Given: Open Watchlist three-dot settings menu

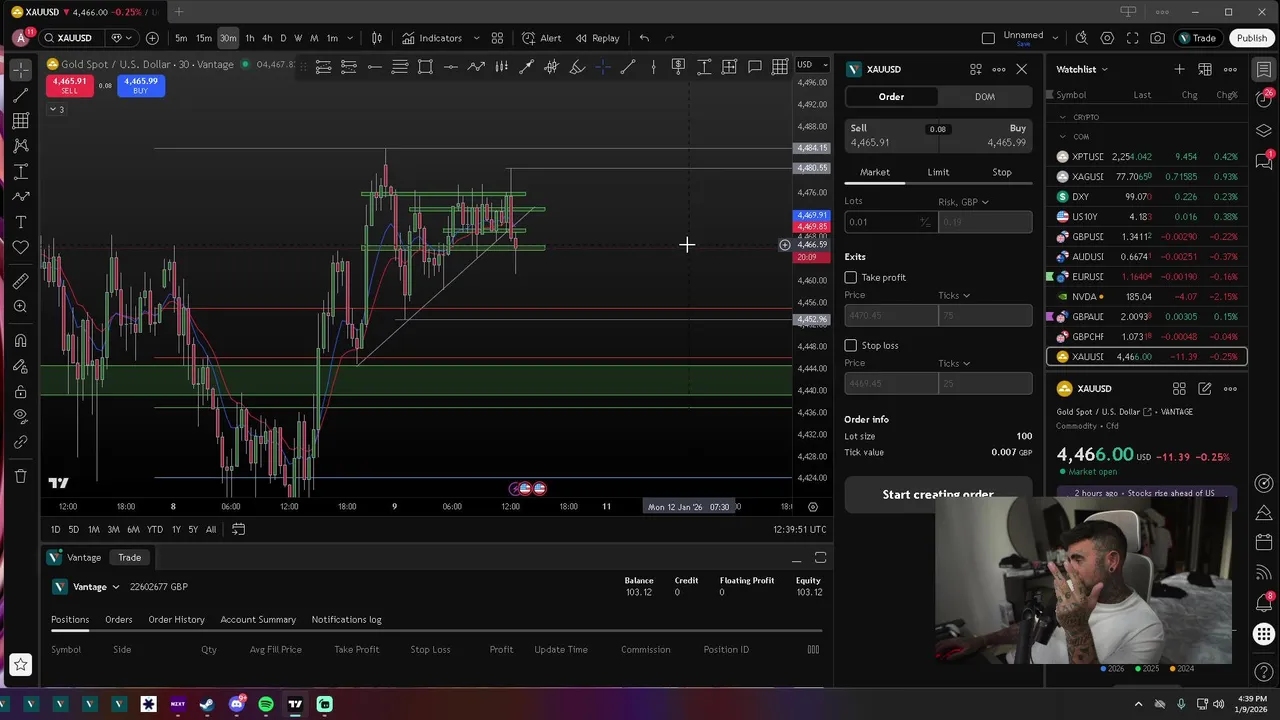Looking at the screenshot, I should point(1230,69).
